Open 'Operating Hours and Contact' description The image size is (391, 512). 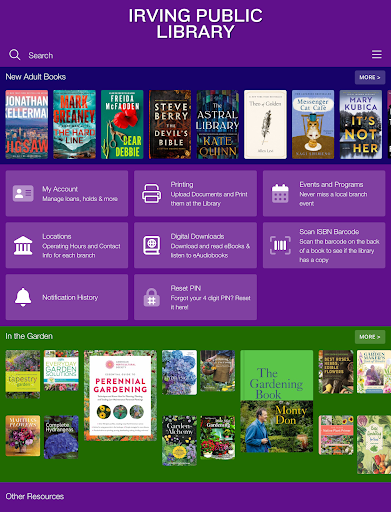pyautogui.click(x=81, y=251)
